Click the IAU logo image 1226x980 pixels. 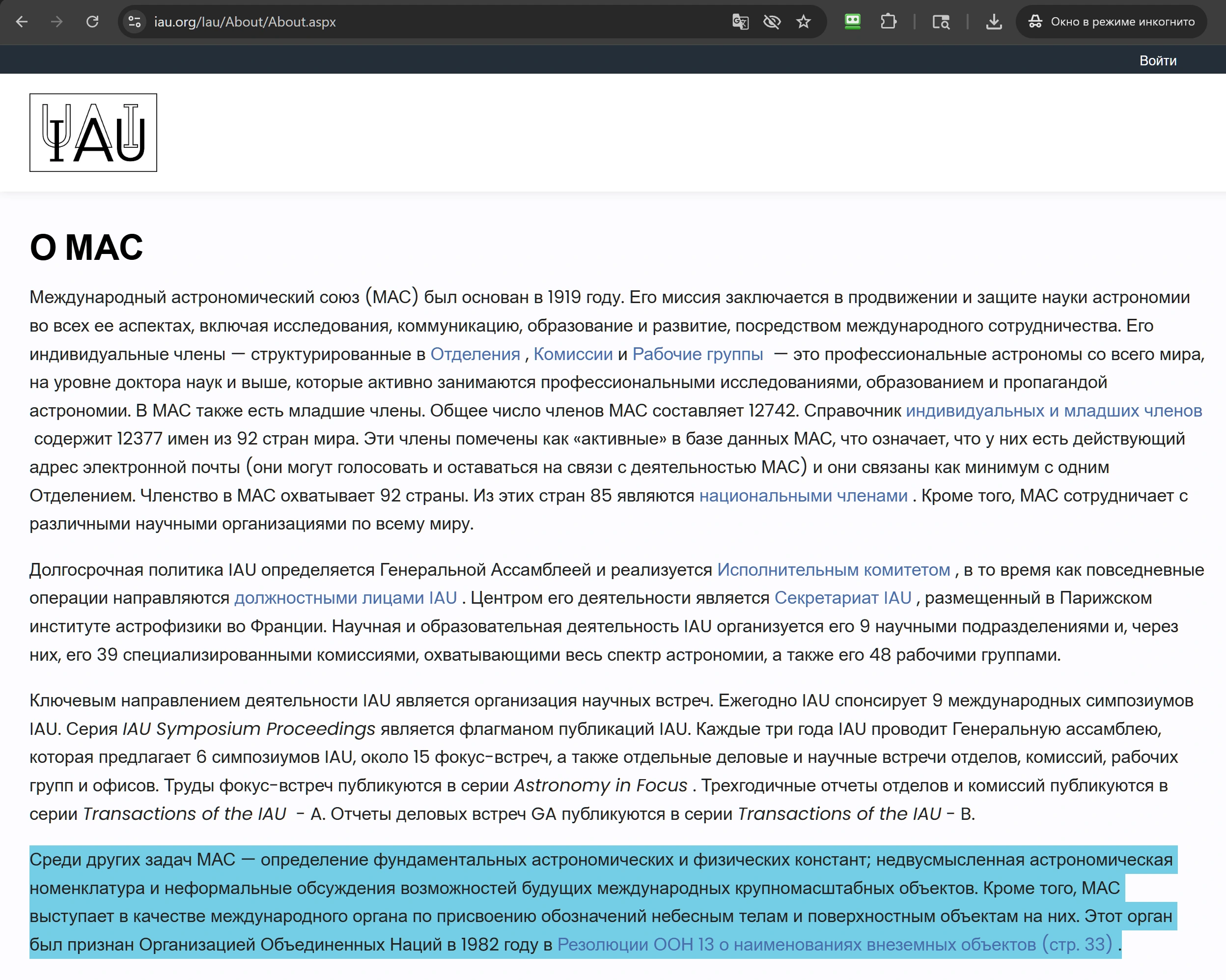[93, 133]
